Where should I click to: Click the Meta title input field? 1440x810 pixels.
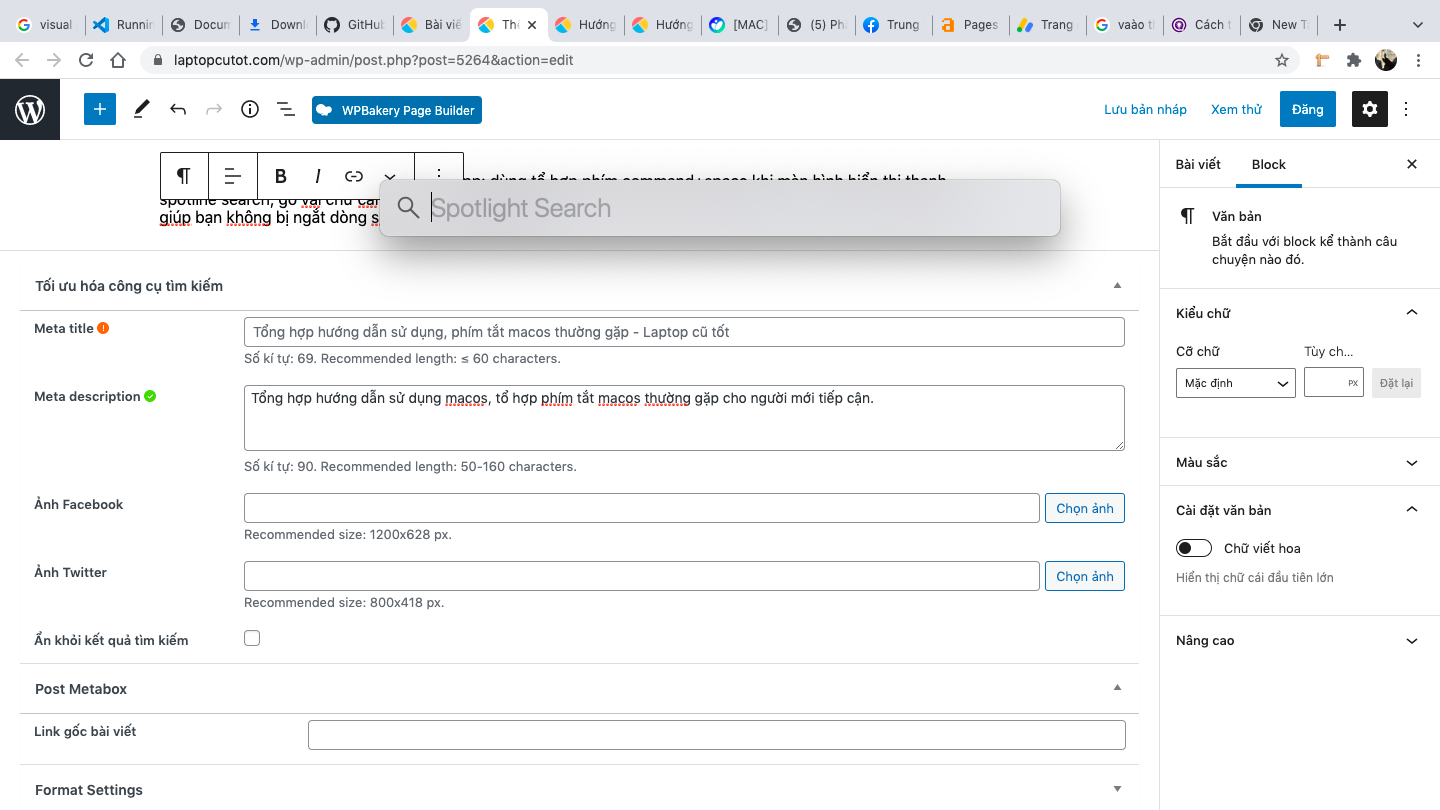click(684, 332)
